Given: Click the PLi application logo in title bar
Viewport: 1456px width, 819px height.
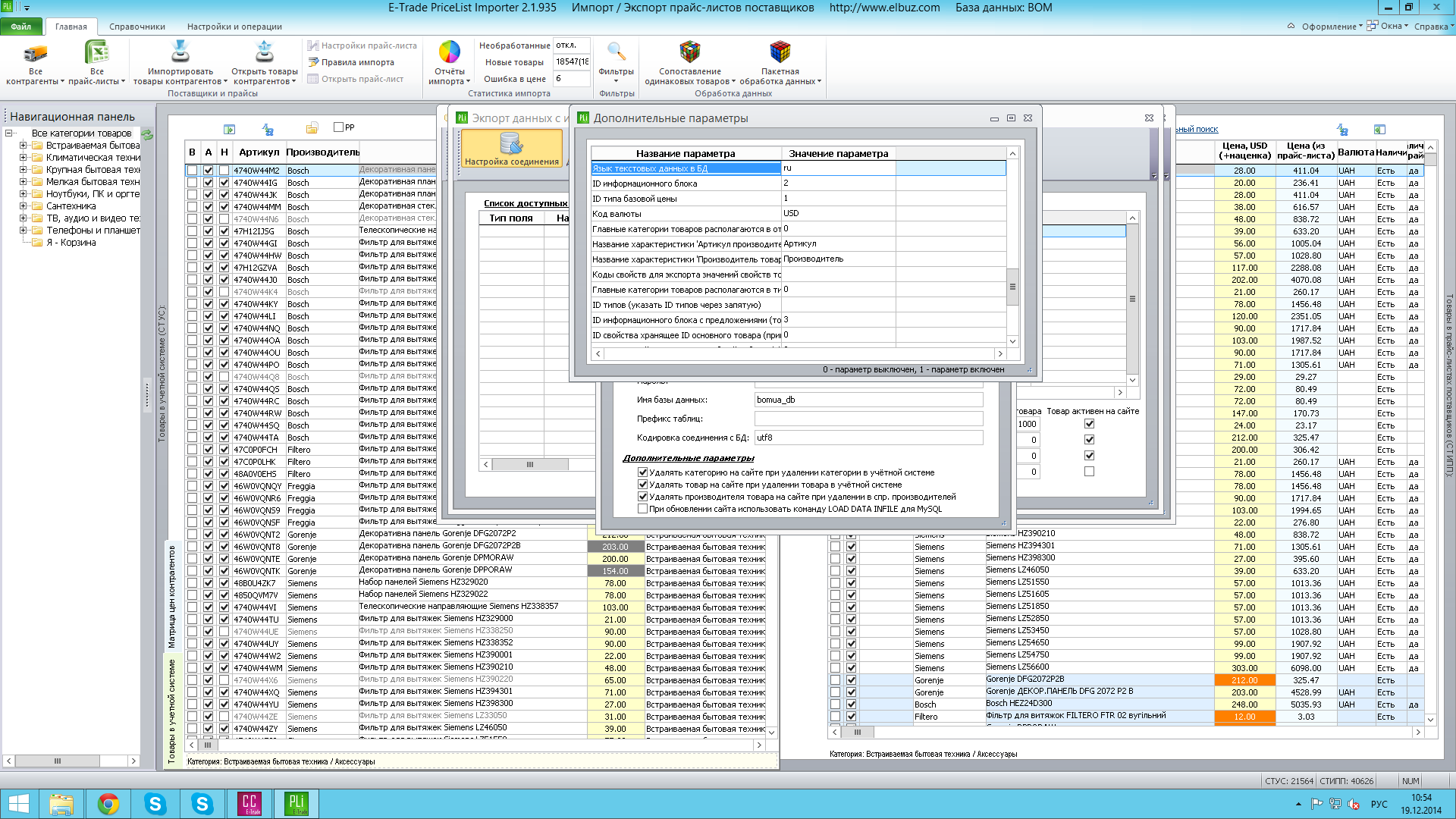Looking at the screenshot, I should (x=8, y=7).
